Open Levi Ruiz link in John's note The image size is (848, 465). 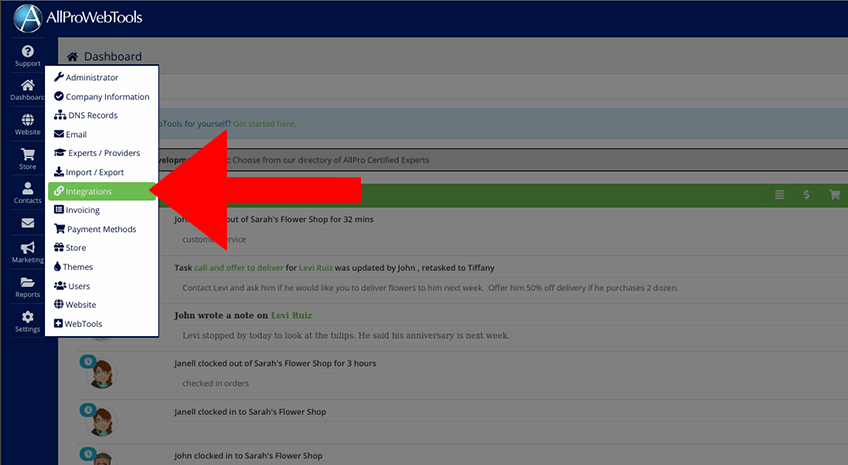292,315
